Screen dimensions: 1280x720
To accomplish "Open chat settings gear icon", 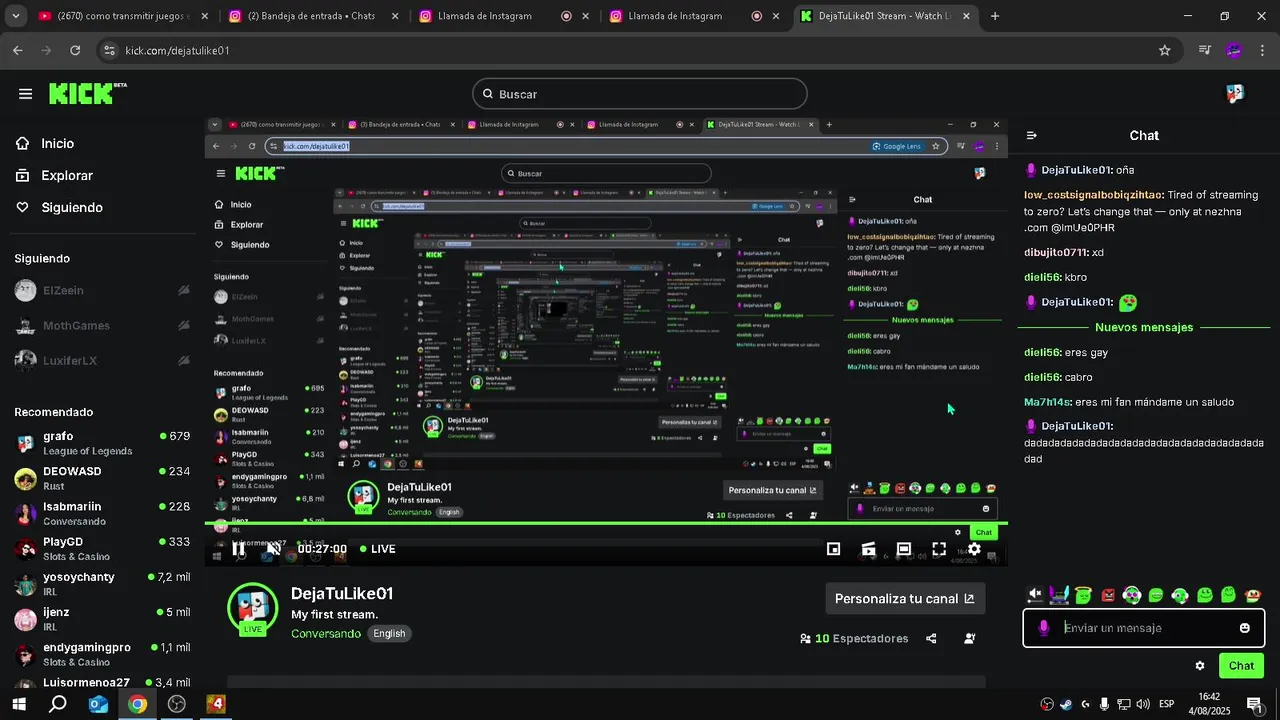I will 1200,666.
